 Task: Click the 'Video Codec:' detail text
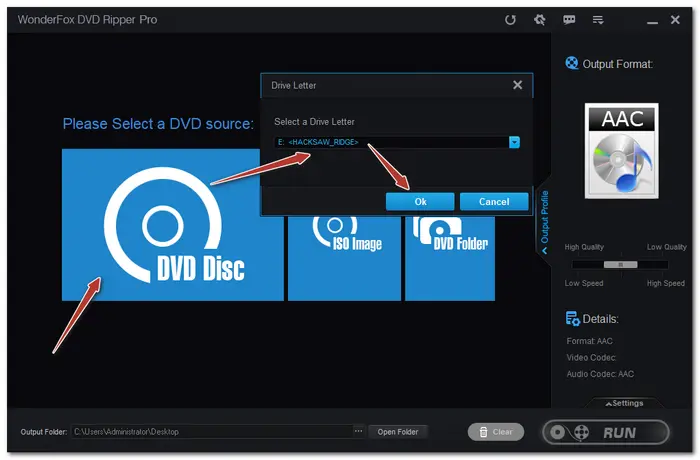(x=591, y=358)
